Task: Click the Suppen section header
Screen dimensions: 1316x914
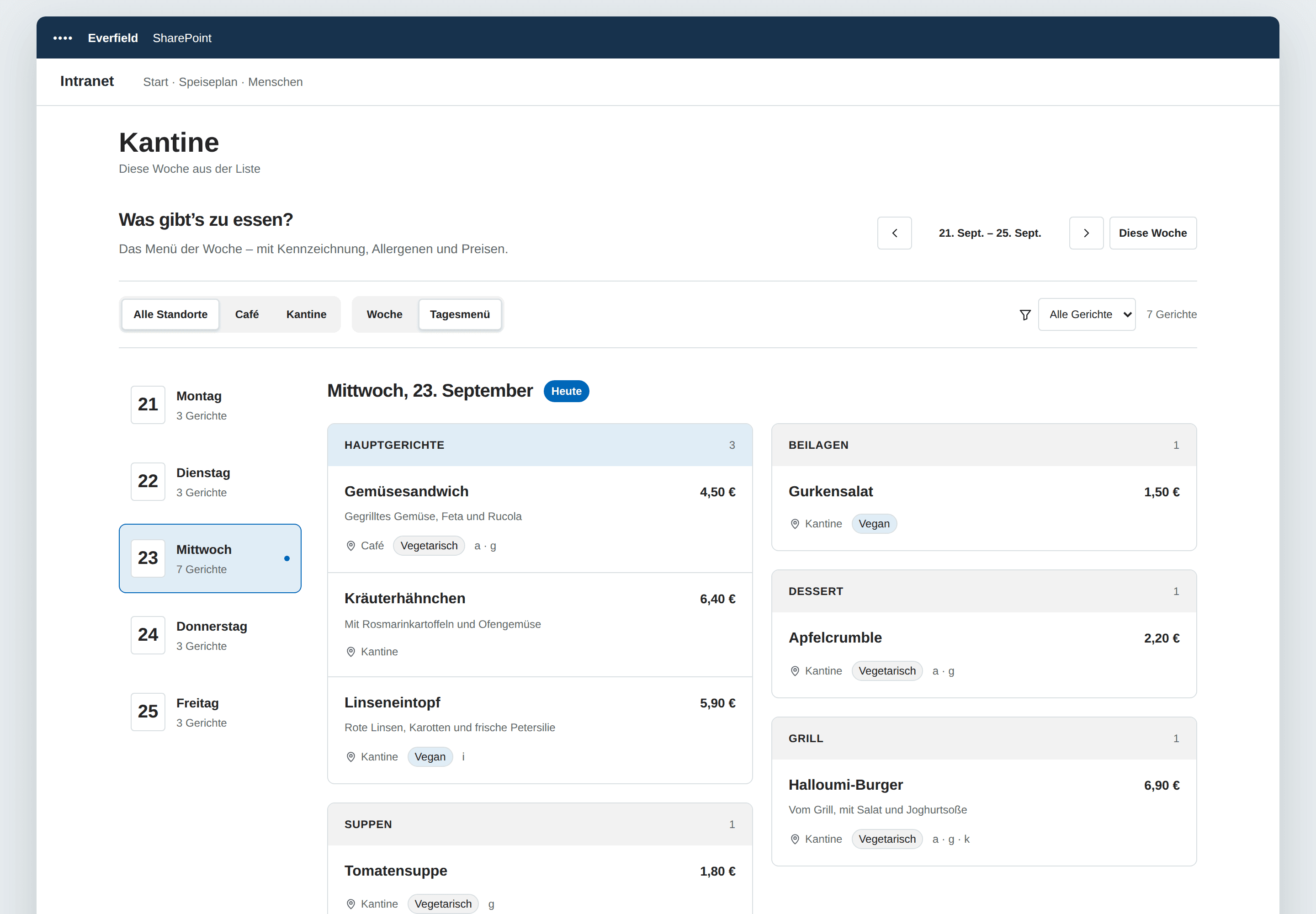Action: [540, 824]
